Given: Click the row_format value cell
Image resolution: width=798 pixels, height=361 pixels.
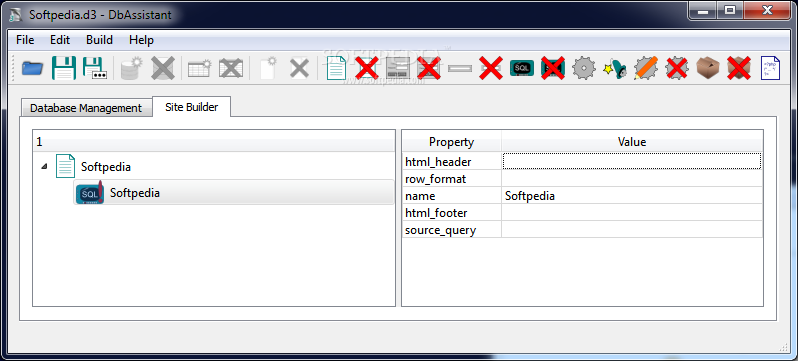Looking at the screenshot, I should point(632,179).
